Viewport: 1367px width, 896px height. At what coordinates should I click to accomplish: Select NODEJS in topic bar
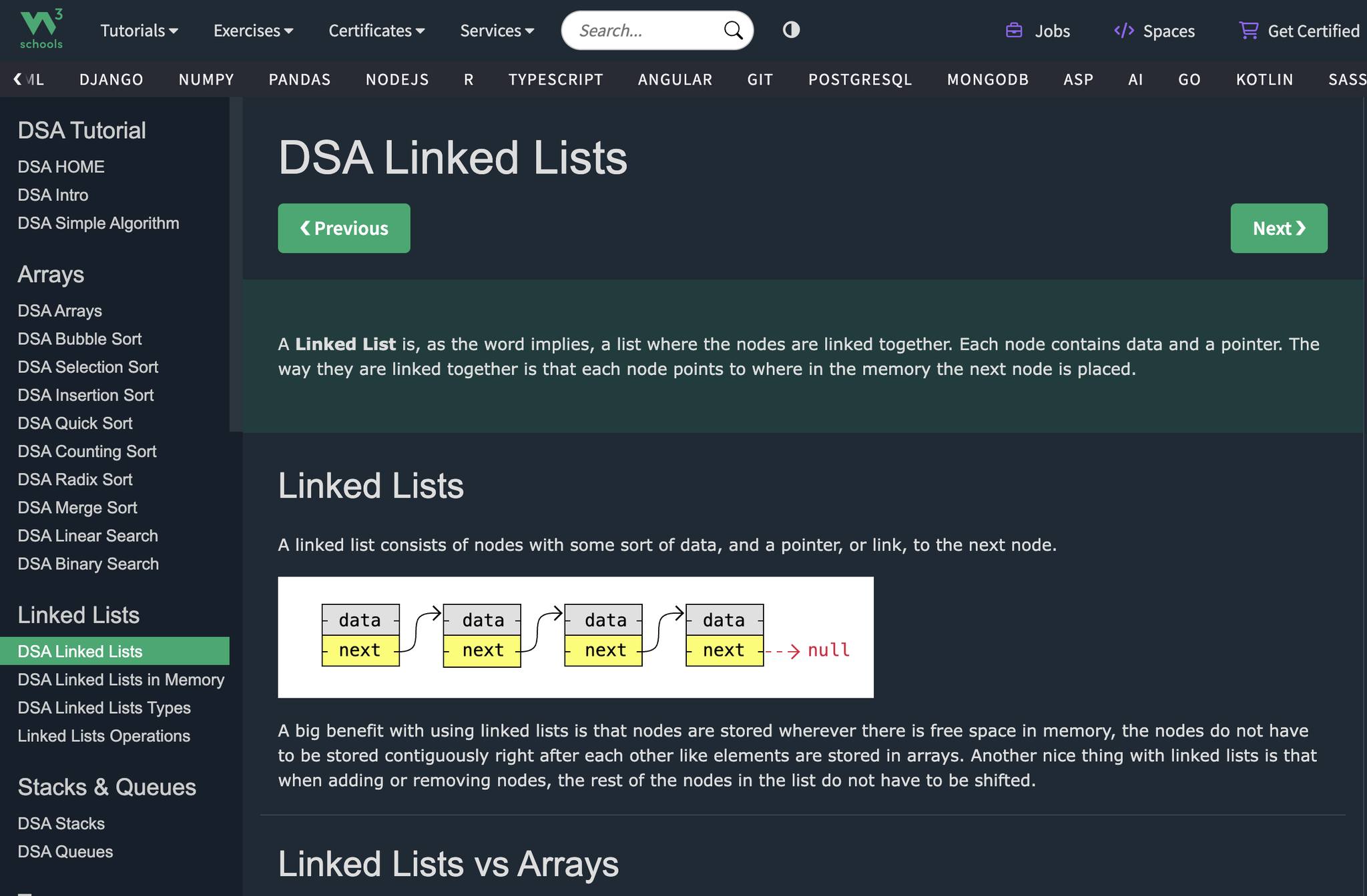pos(397,79)
